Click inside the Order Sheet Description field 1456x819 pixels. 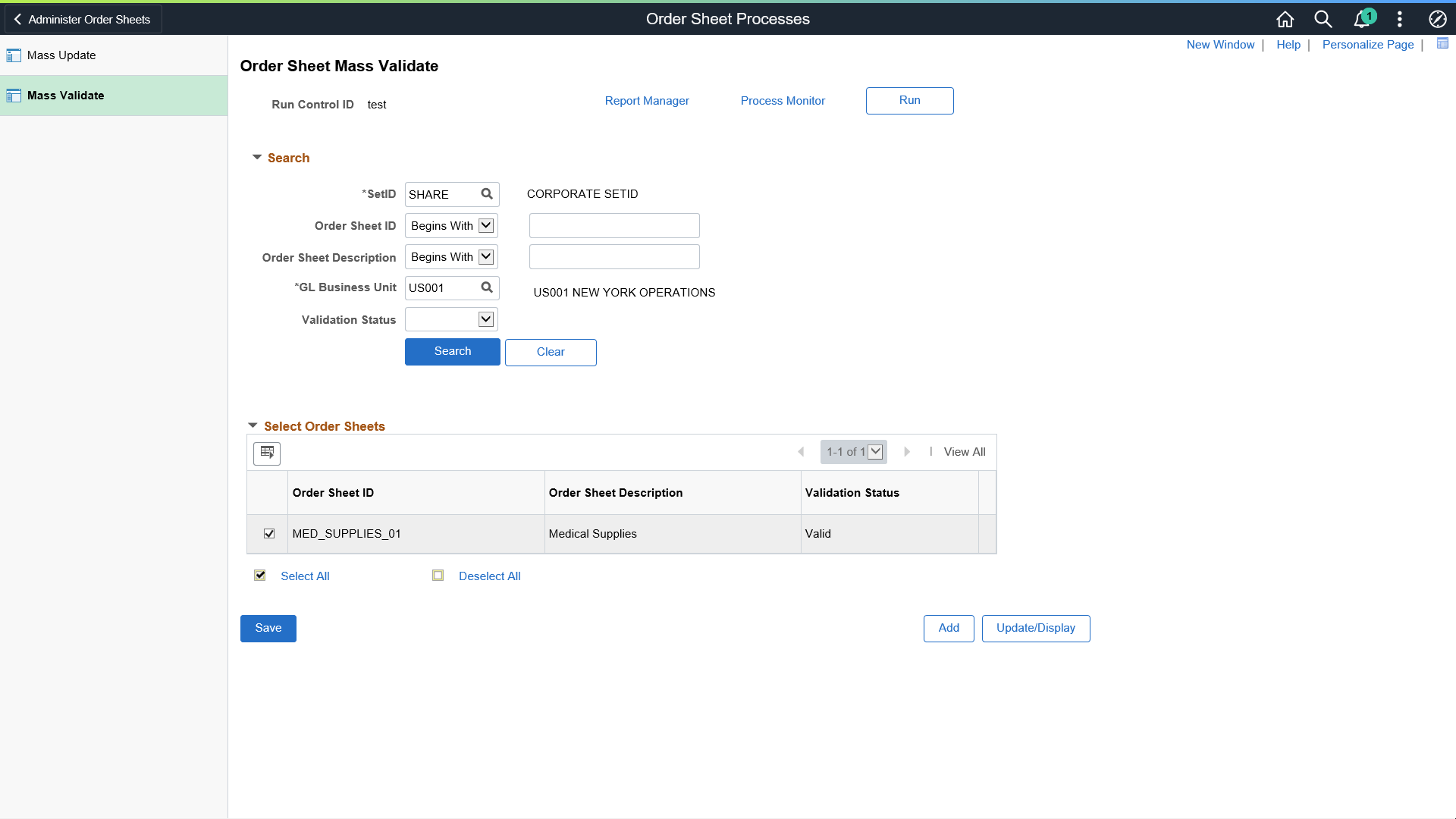pyautogui.click(x=614, y=256)
